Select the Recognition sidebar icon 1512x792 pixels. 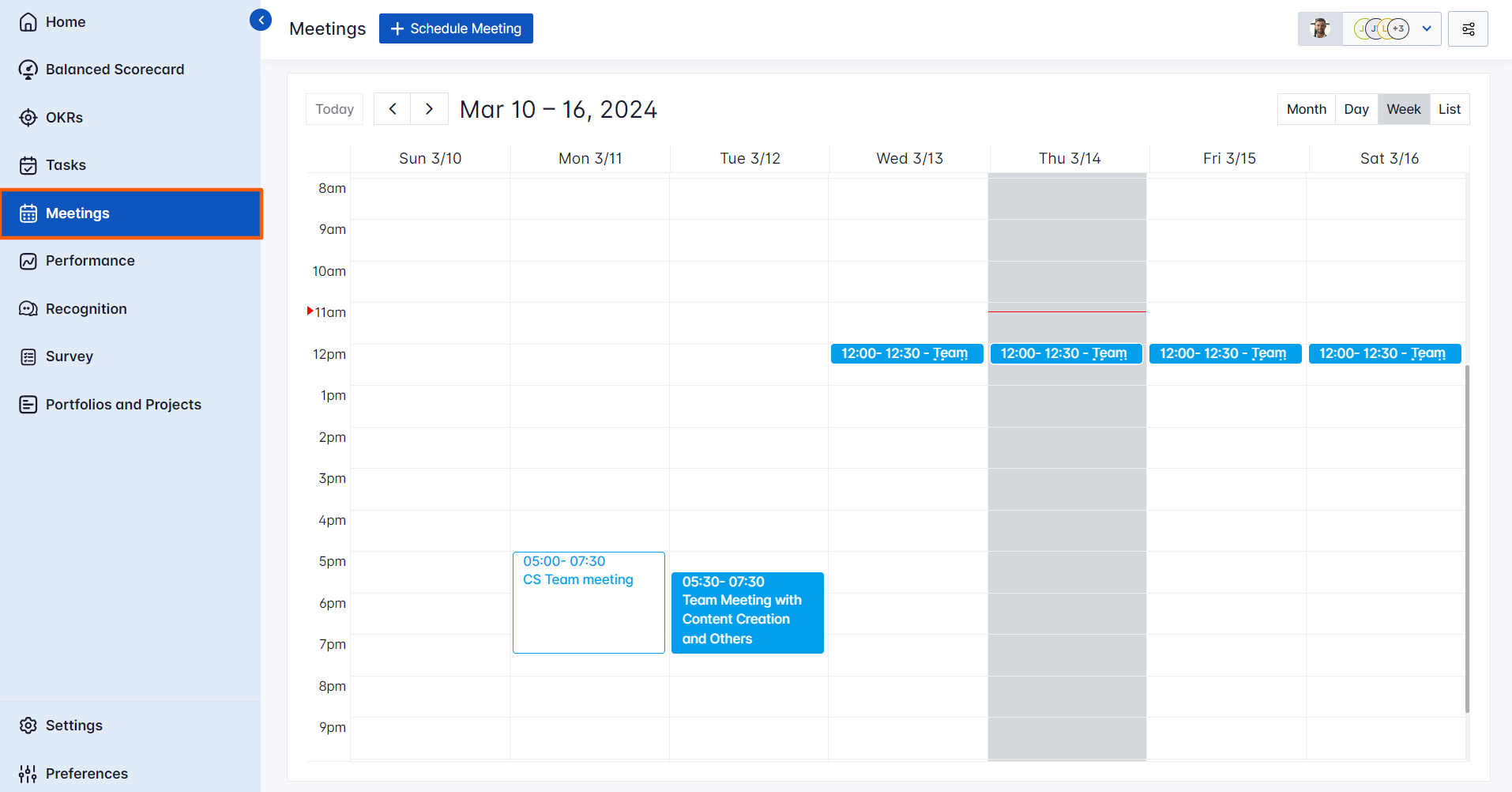[28, 308]
